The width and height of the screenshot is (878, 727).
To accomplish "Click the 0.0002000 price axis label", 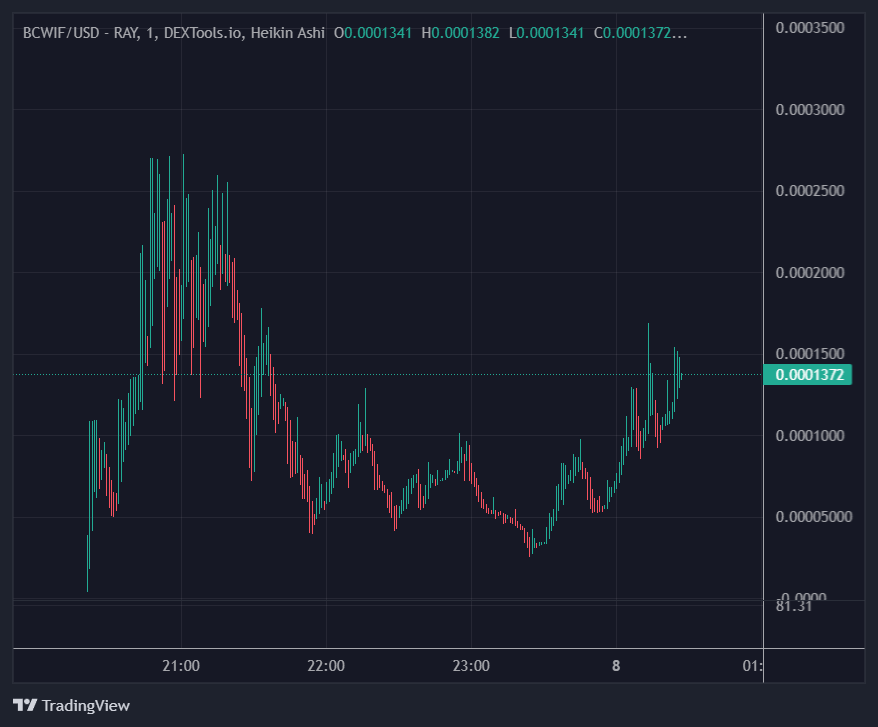I will 810,273.
